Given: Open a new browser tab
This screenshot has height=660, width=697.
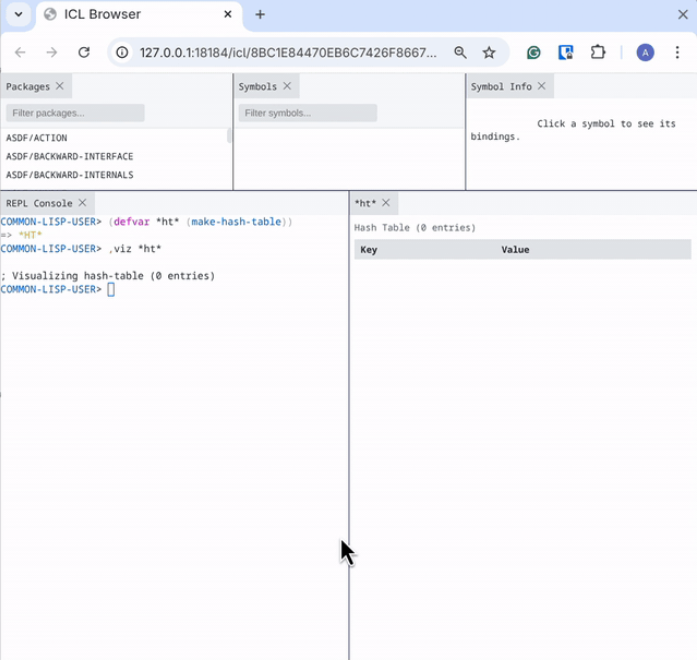Looking at the screenshot, I should click(260, 15).
